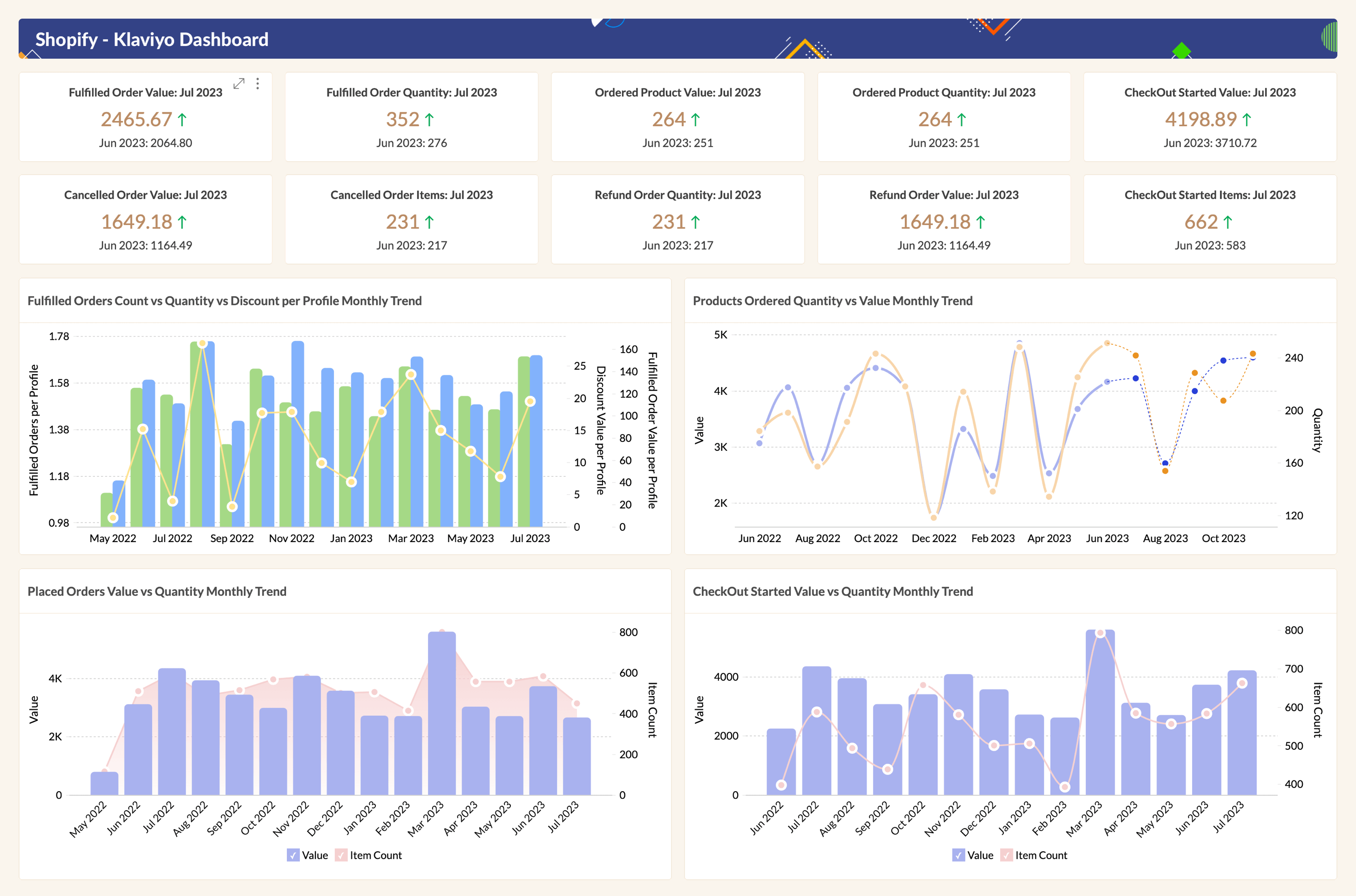Click the 'Jun 2023: 3710.72' comparison text
This screenshot has height=896, width=1356.
click(1210, 143)
